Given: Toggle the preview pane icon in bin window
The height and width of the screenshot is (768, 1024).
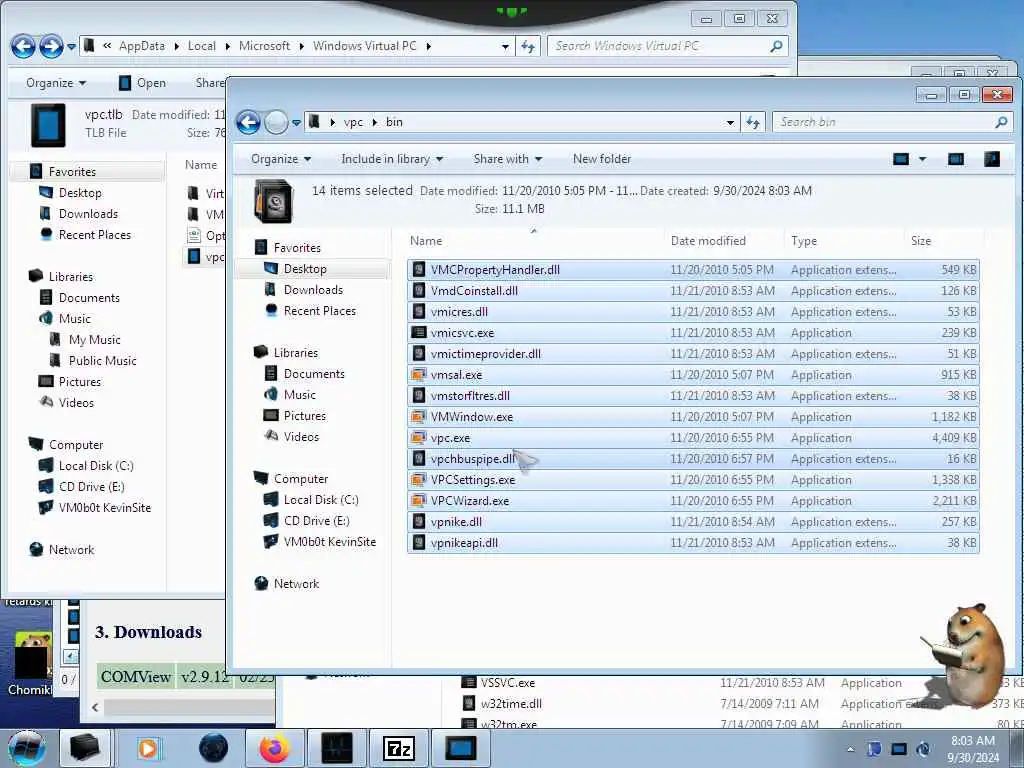Looking at the screenshot, I should click(955, 159).
